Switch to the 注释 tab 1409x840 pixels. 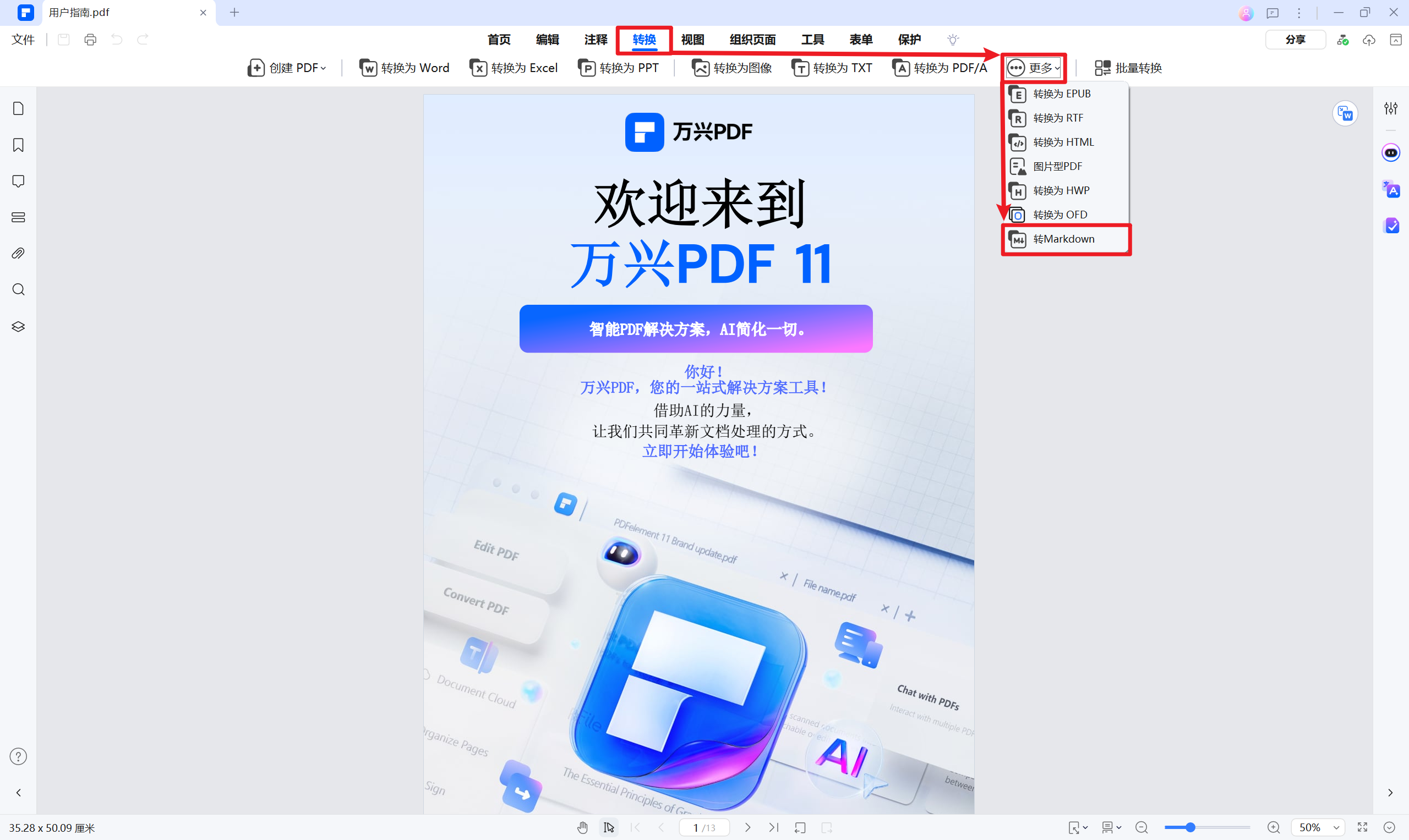(594, 40)
